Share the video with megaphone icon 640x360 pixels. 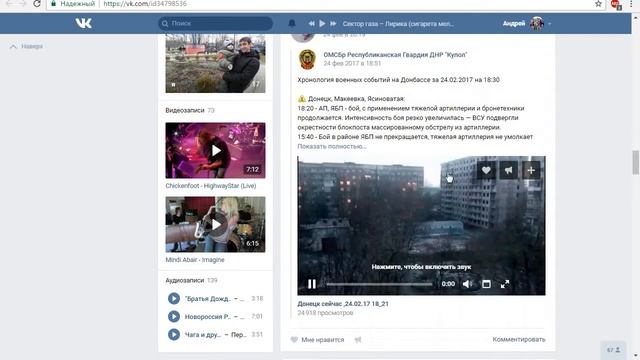(509, 170)
